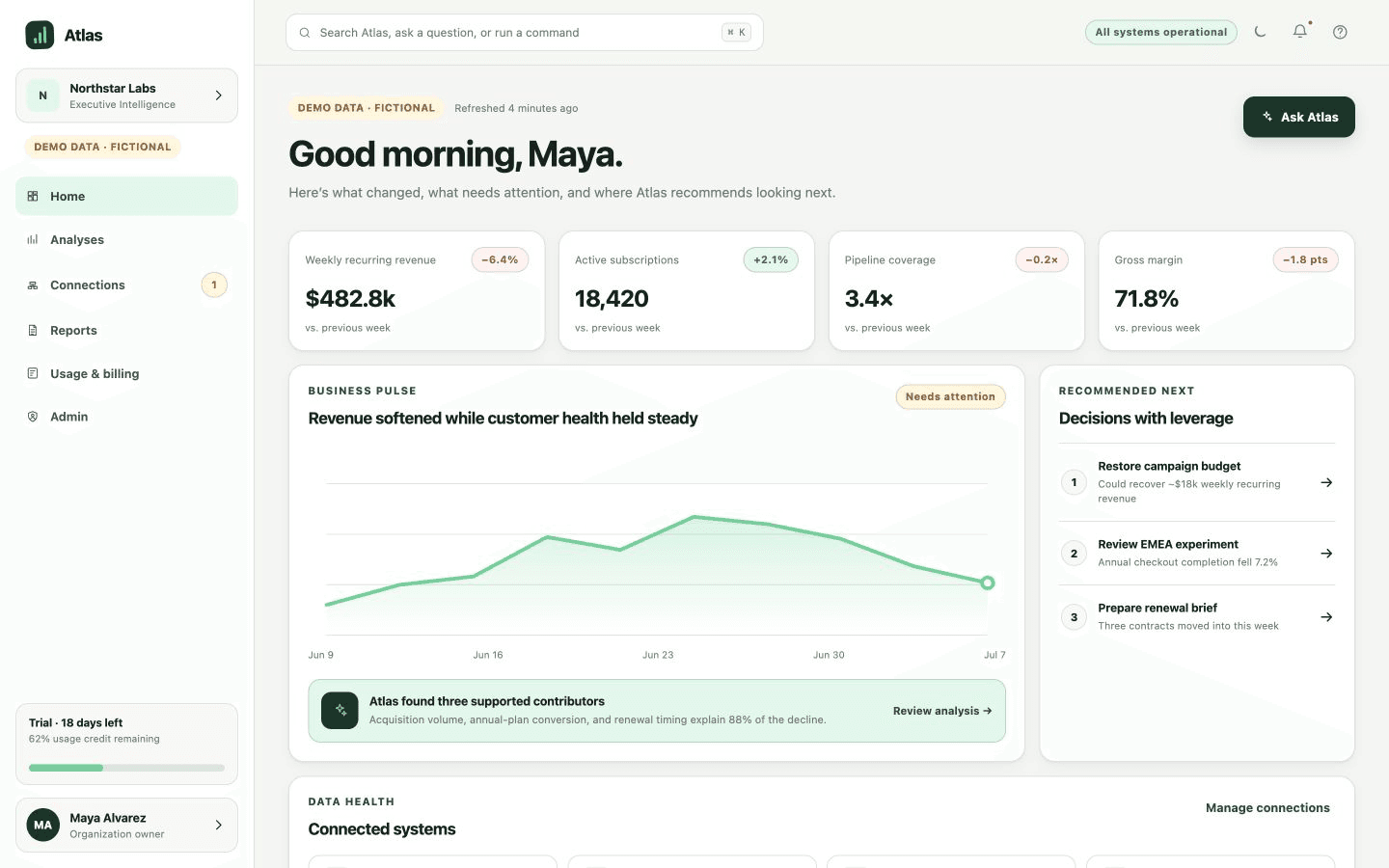Click the chart's Jul 7 endpoint marker
Image resolution: width=1389 pixels, height=868 pixels.
coord(987,583)
